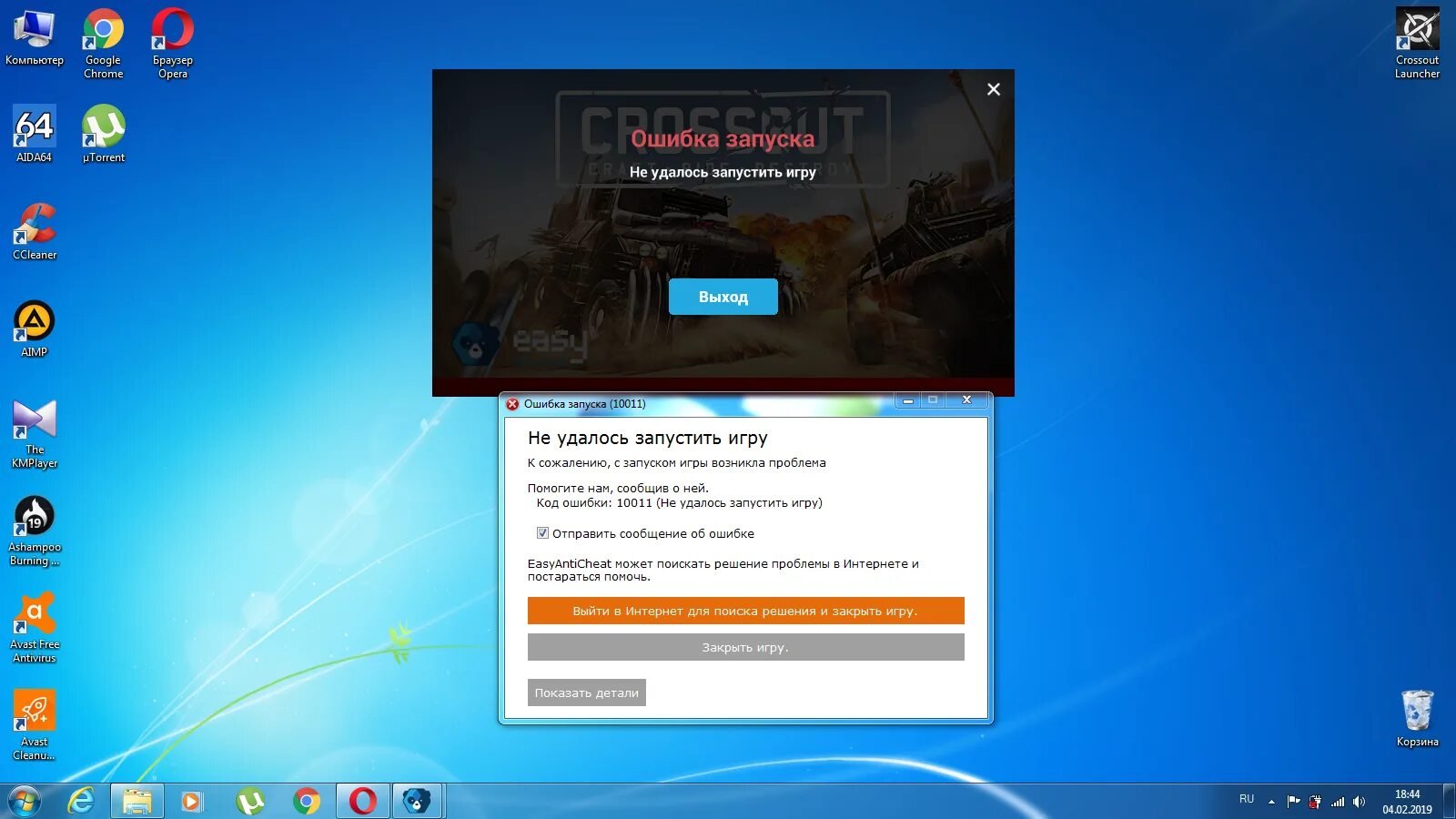This screenshot has height=819, width=1456.
Task: Click Выйти в Интернет для поиска решения button
Action: point(746,611)
